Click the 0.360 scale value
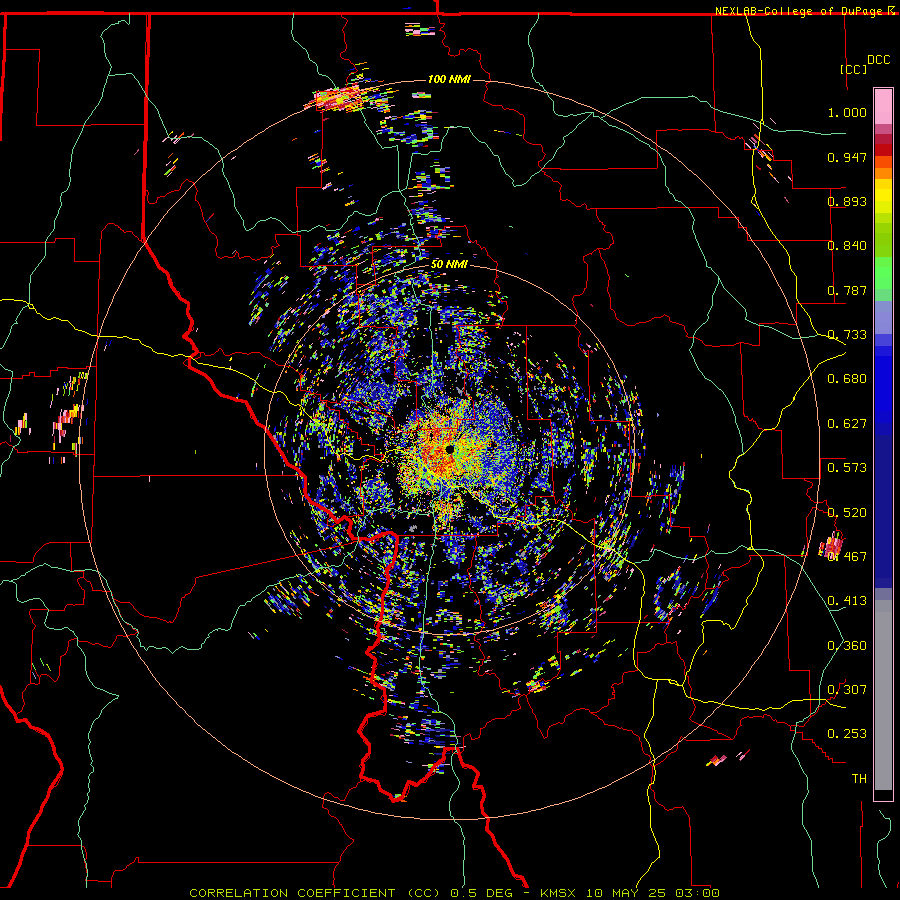Viewport: 900px width, 900px height. click(x=847, y=646)
